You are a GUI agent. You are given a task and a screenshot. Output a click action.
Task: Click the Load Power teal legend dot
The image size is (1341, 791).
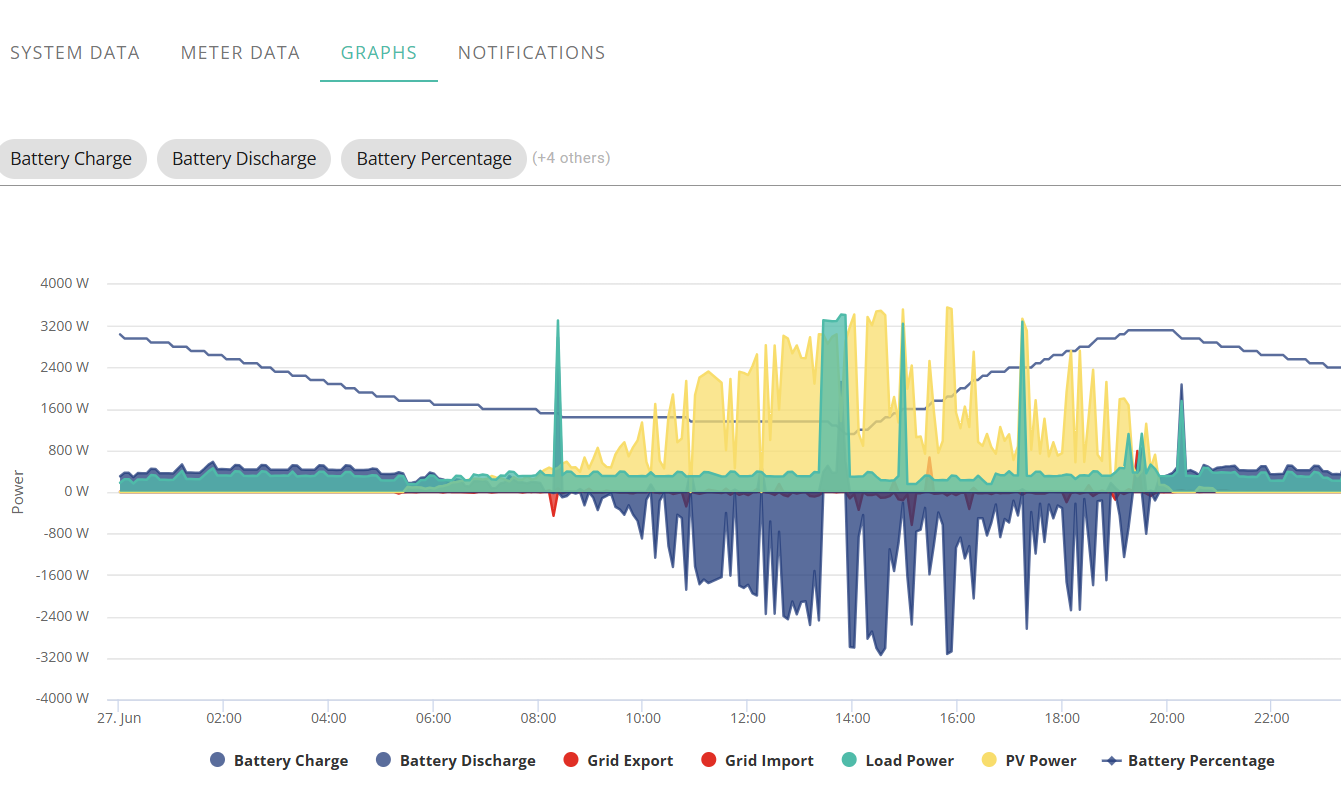pyautogui.click(x=850, y=760)
